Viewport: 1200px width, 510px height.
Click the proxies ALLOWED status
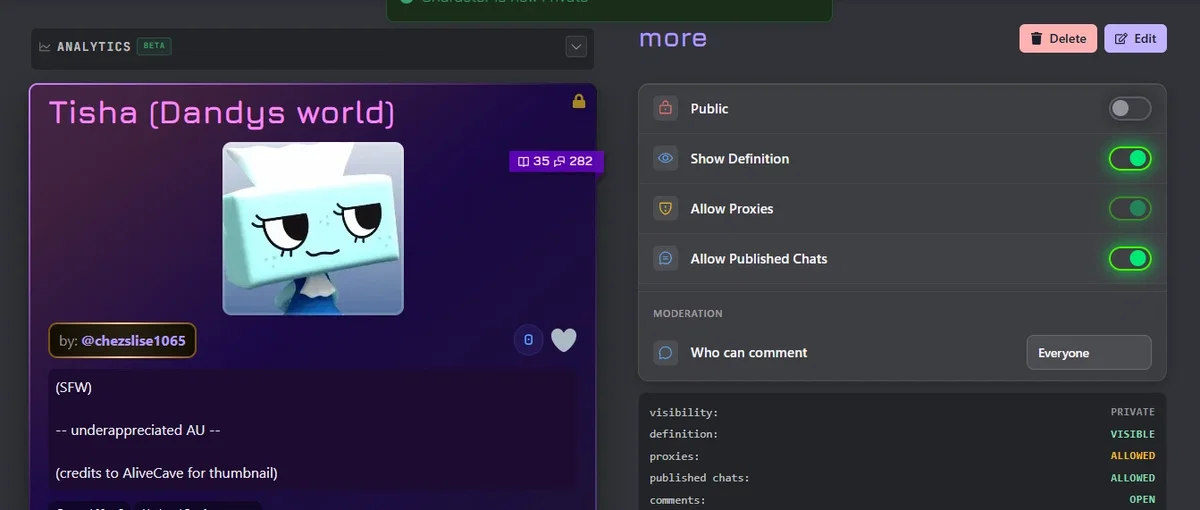[1132, 456]
